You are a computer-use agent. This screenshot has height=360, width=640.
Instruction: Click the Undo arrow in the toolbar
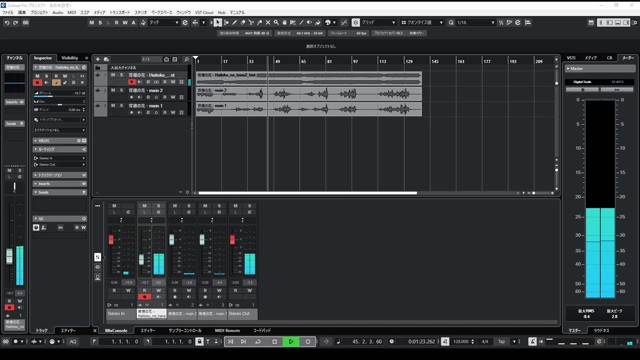(x=7, y=23)
